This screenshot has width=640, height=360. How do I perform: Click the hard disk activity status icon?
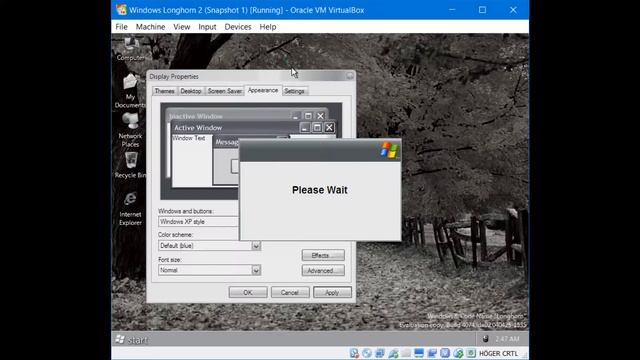pyautogui.click(x=355, y=353)
